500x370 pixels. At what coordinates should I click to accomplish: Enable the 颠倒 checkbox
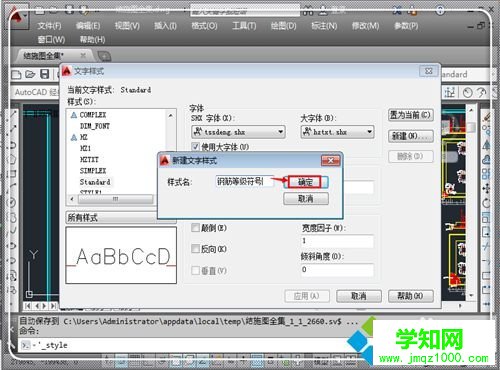(x=196, y=228)
